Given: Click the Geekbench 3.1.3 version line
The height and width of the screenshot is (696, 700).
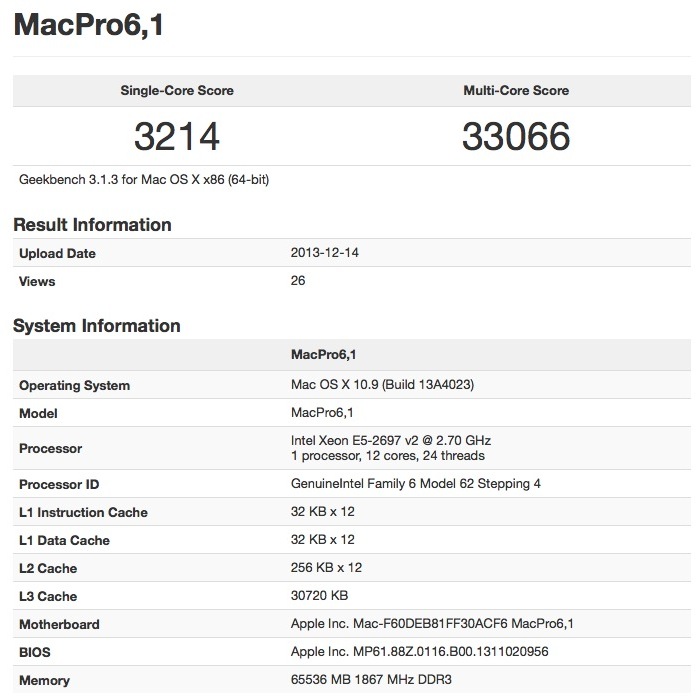Looking at the screenshot, I should (x=144, y=179).
